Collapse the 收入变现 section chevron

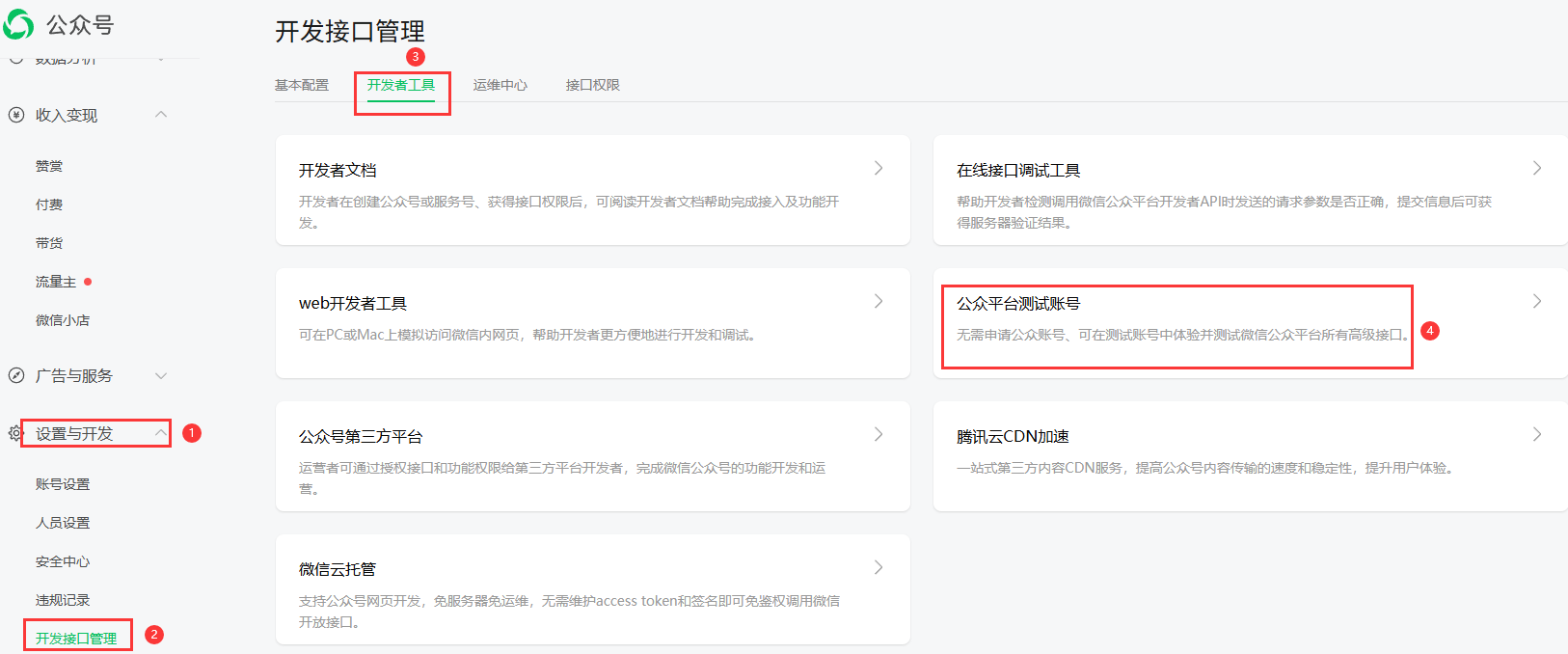pyautogui.click(x=161, y=115)
